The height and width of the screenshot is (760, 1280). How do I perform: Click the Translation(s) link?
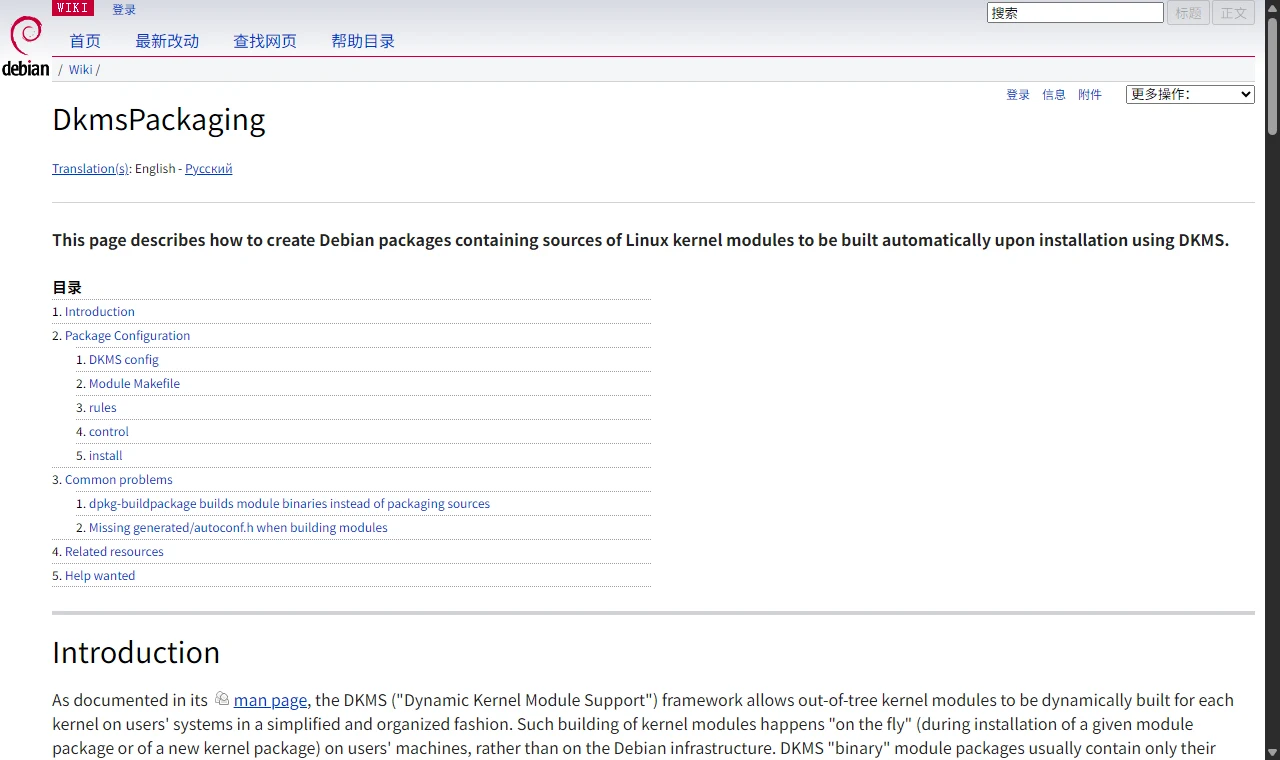(90, 169)
